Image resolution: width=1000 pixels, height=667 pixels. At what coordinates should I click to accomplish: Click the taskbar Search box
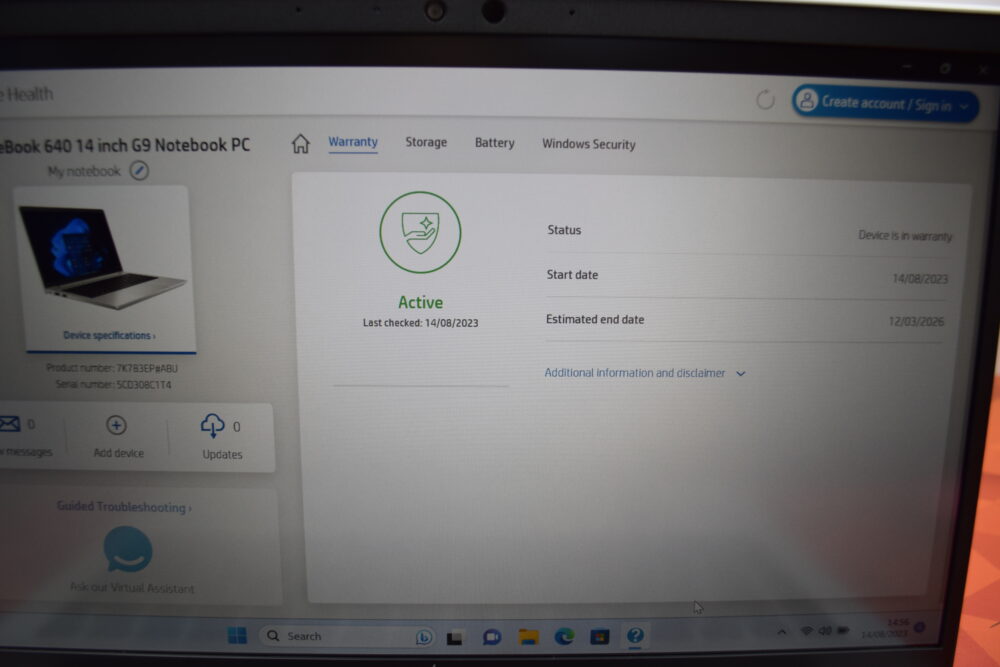pyautogui.click(x=348, y=636)
